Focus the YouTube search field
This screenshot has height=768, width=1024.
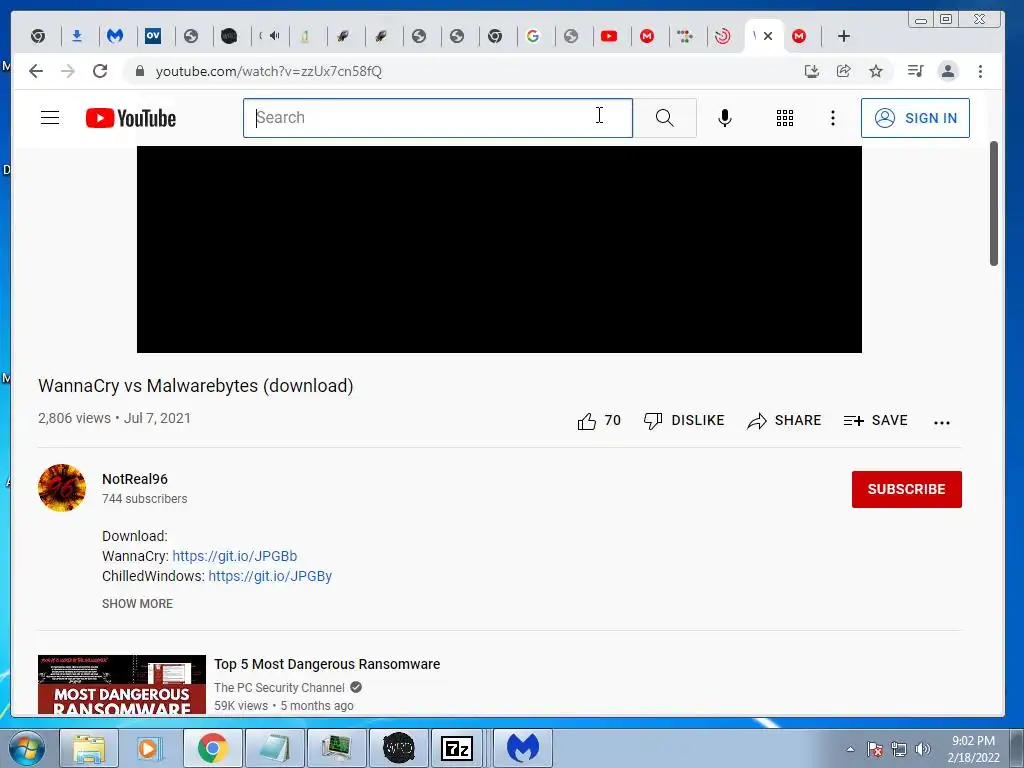click(x=438, y=118)
